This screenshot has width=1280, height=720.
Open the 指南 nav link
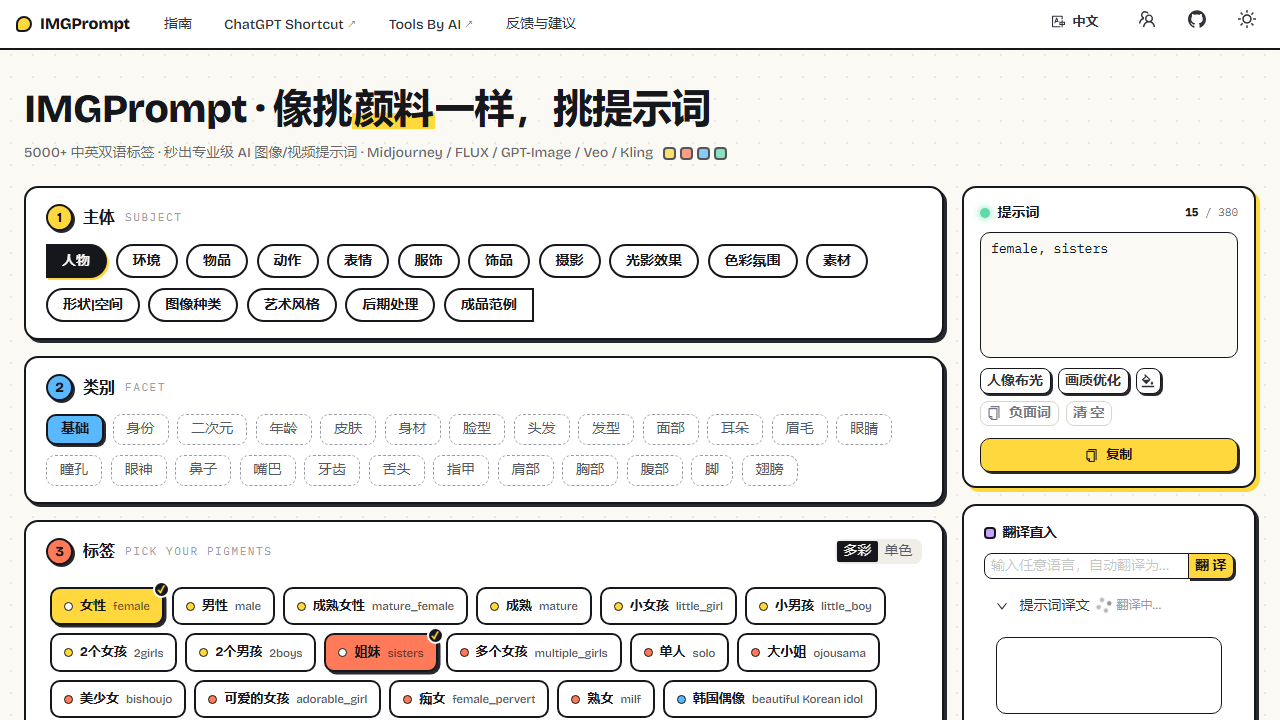click(x=178, y=24)
